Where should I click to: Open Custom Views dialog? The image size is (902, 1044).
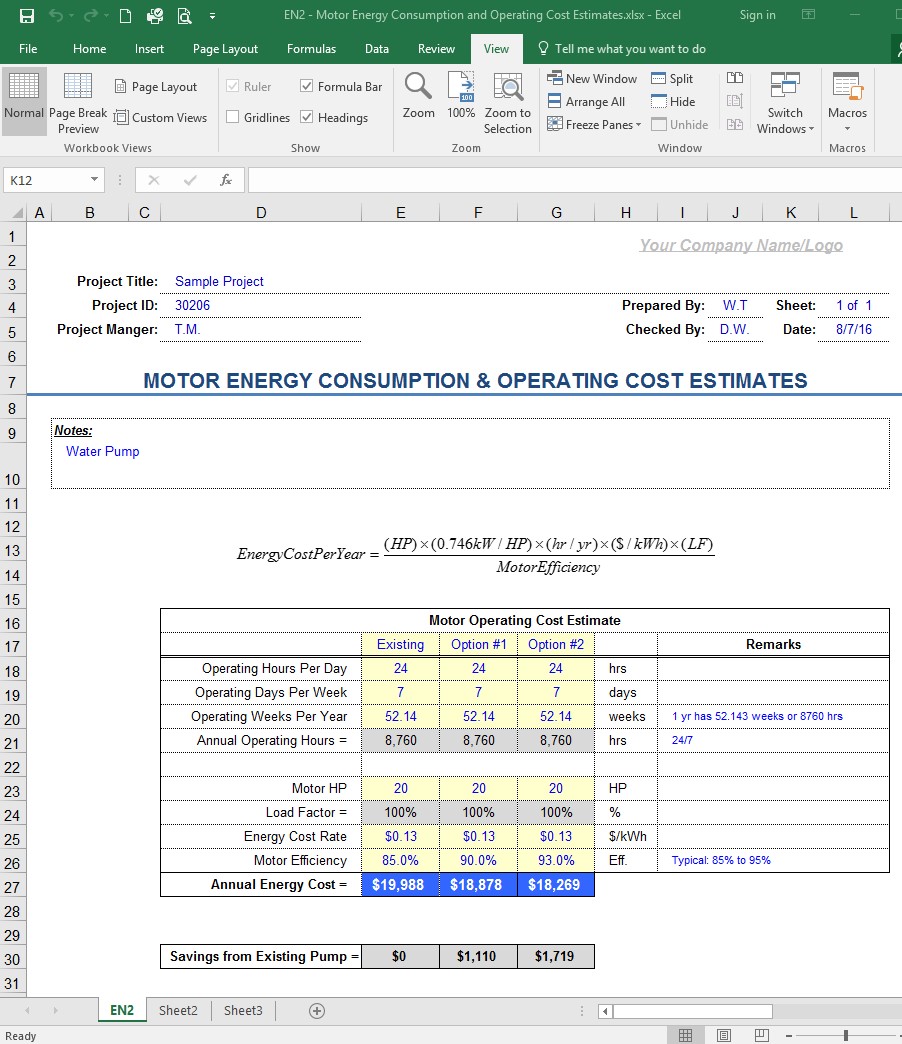160,118
